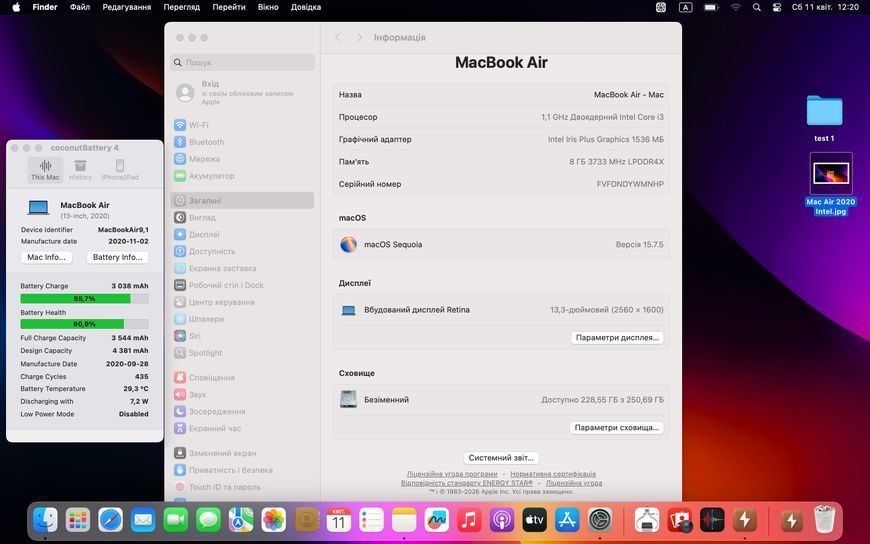Click Системний звіт… button
Screen dimensions: 870x544
coord(501,458)
